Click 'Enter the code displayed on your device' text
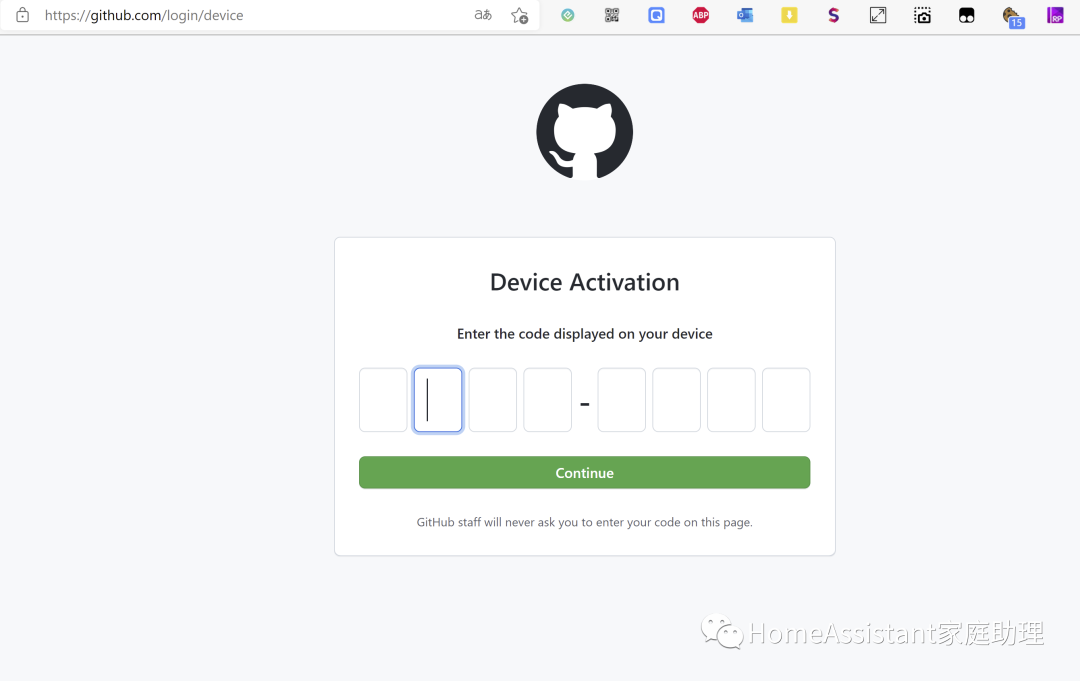Image resolution: width=1080 pixels, height=681 pixels. pos(585,334)
